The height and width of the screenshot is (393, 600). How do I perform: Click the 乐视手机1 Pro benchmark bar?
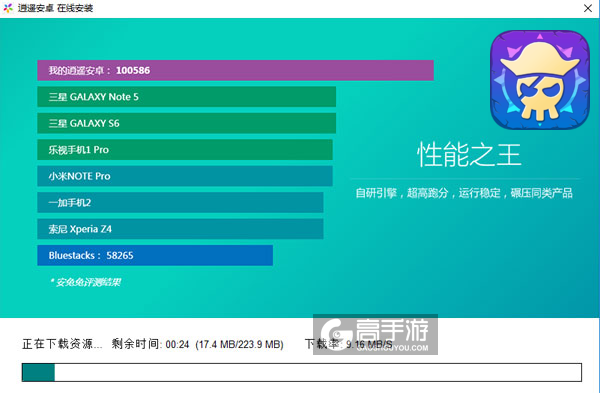(x=185, y=150)
